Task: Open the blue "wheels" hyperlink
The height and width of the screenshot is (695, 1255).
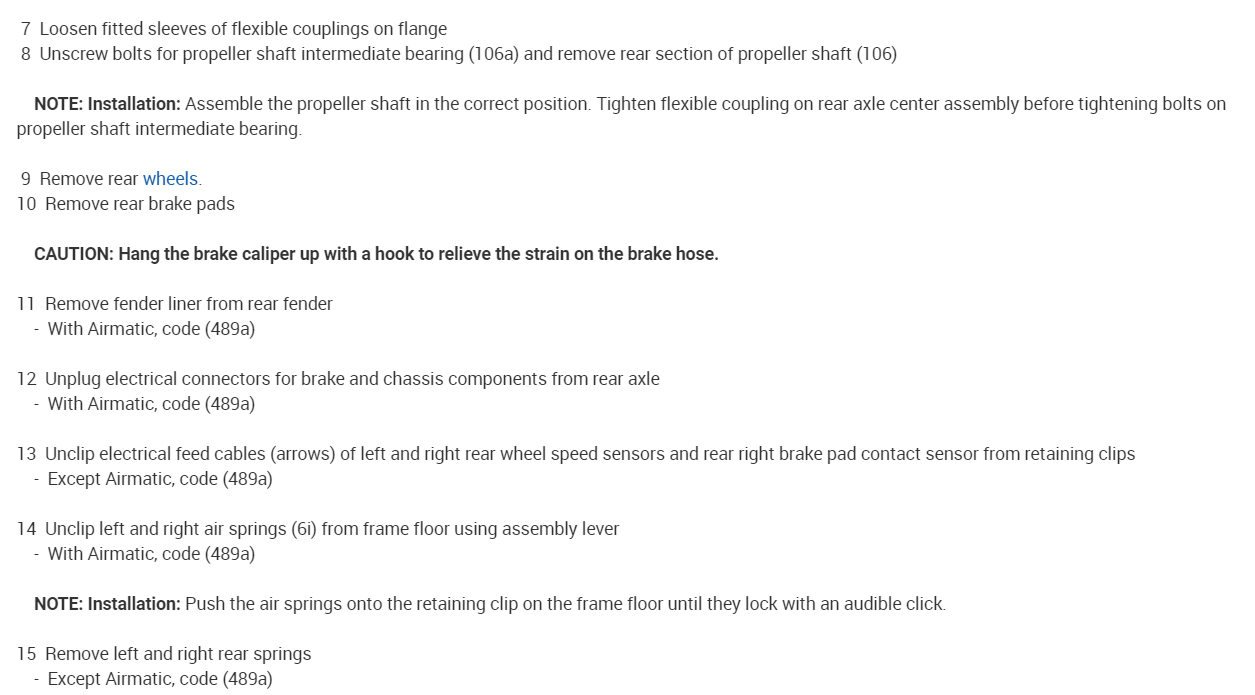Action: click(170, 179)
